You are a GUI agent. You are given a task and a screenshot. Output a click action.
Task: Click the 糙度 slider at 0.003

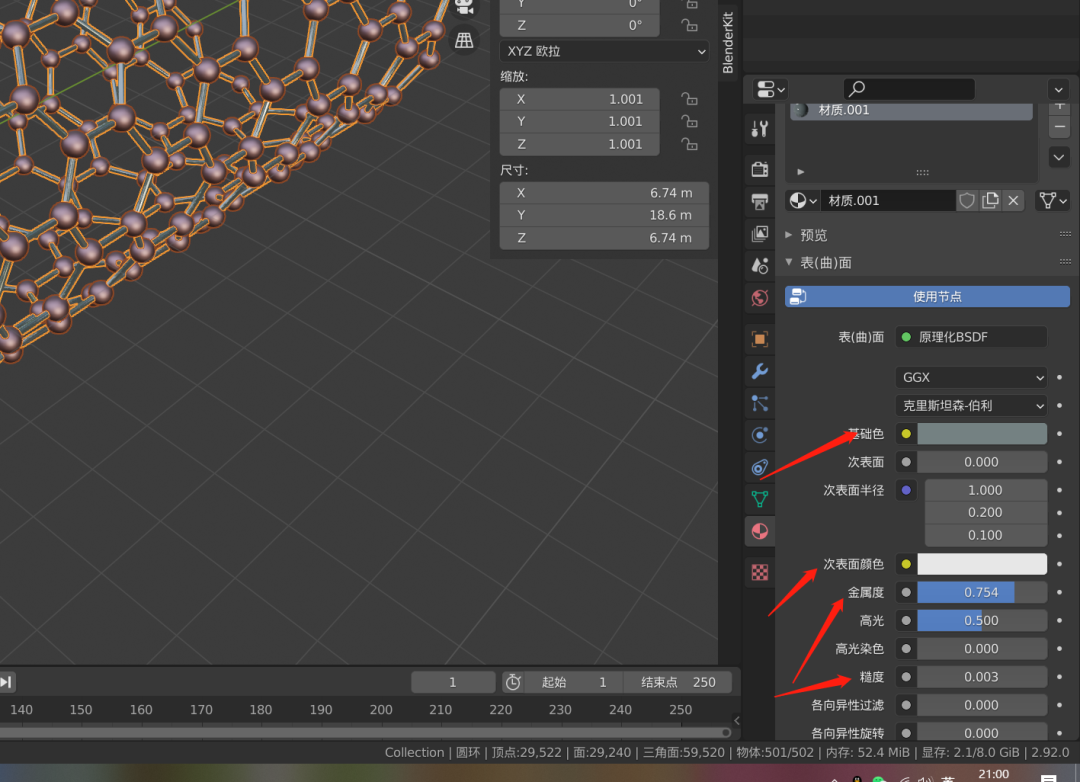pos(982,677)
